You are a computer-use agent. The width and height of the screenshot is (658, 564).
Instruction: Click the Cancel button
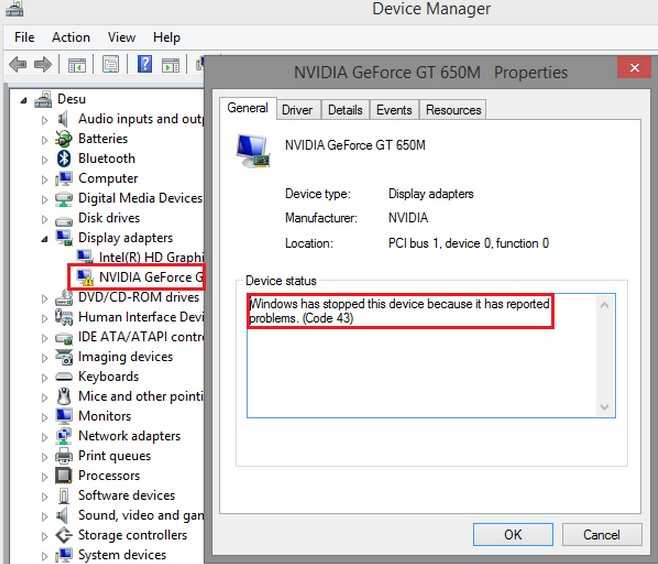[601, 534]
